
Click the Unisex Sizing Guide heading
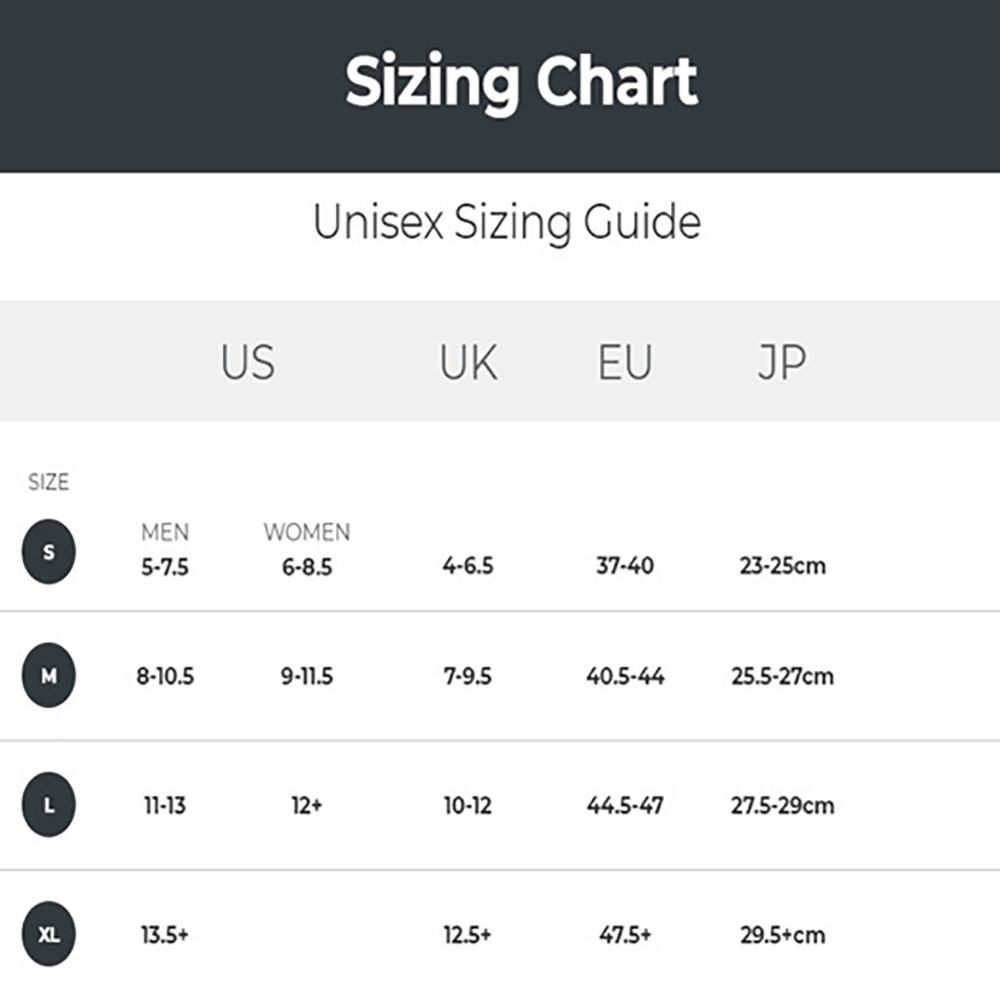pos(506,222)
